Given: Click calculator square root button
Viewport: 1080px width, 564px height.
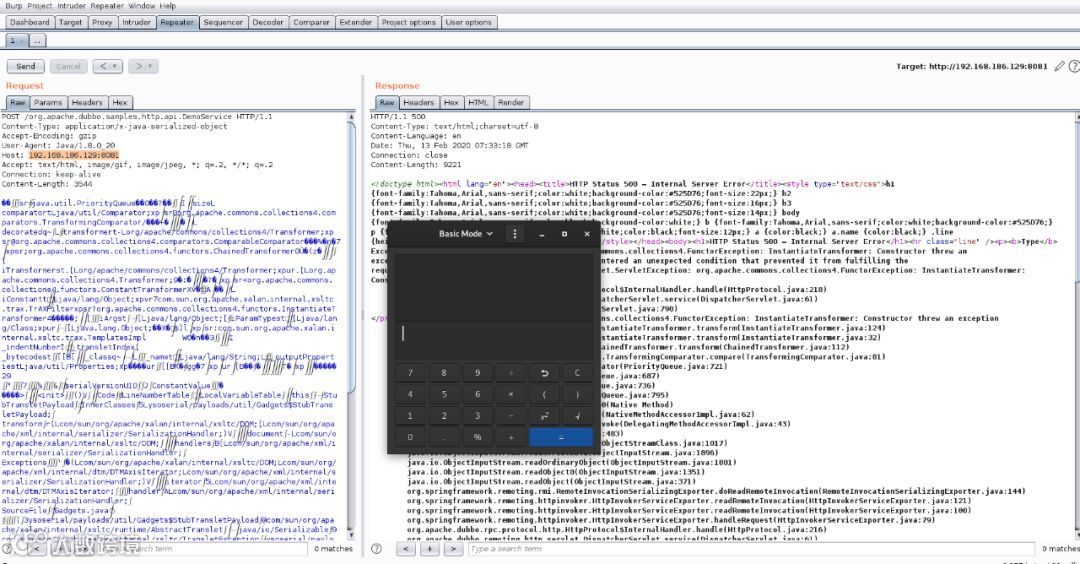Looking at the screenshot, I should [577, 416].
